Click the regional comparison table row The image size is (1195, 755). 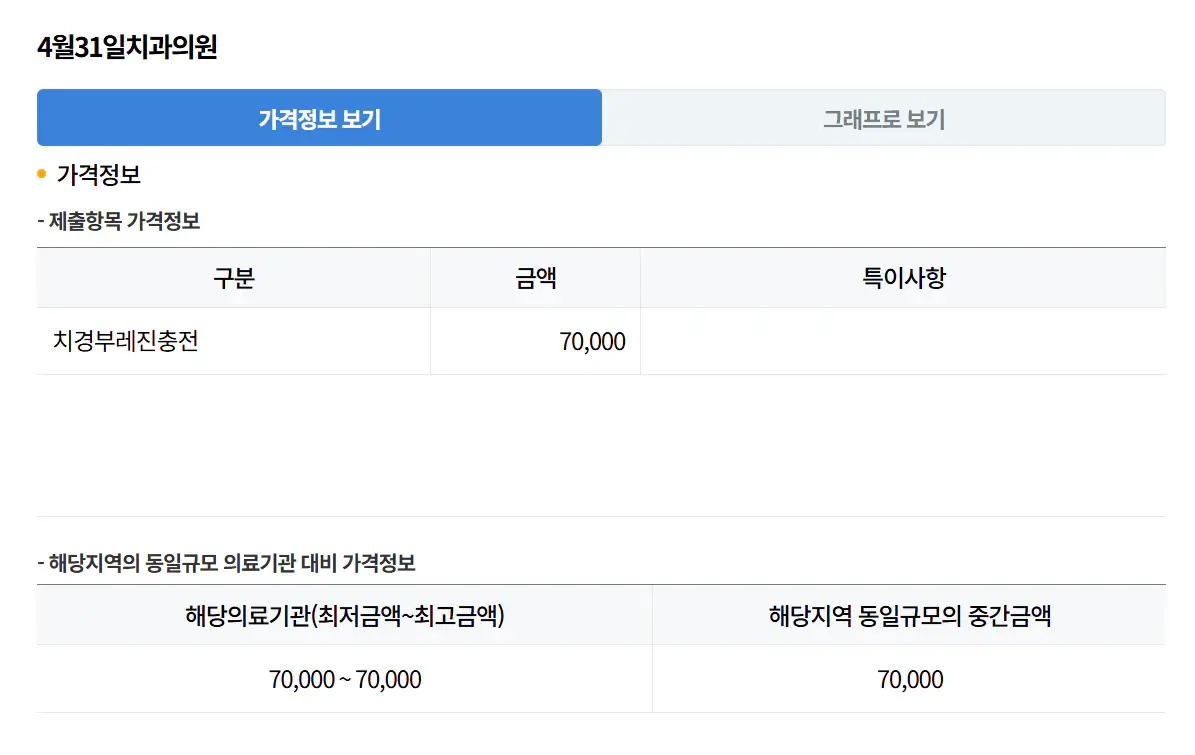click(x=600, y=679)
